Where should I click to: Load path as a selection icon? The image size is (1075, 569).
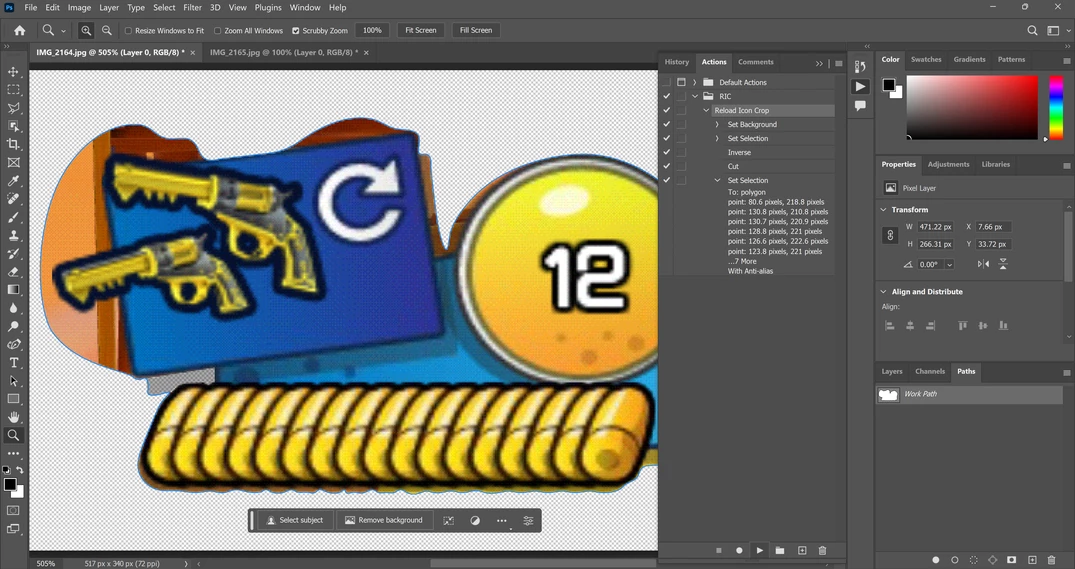tap(973, 560)
